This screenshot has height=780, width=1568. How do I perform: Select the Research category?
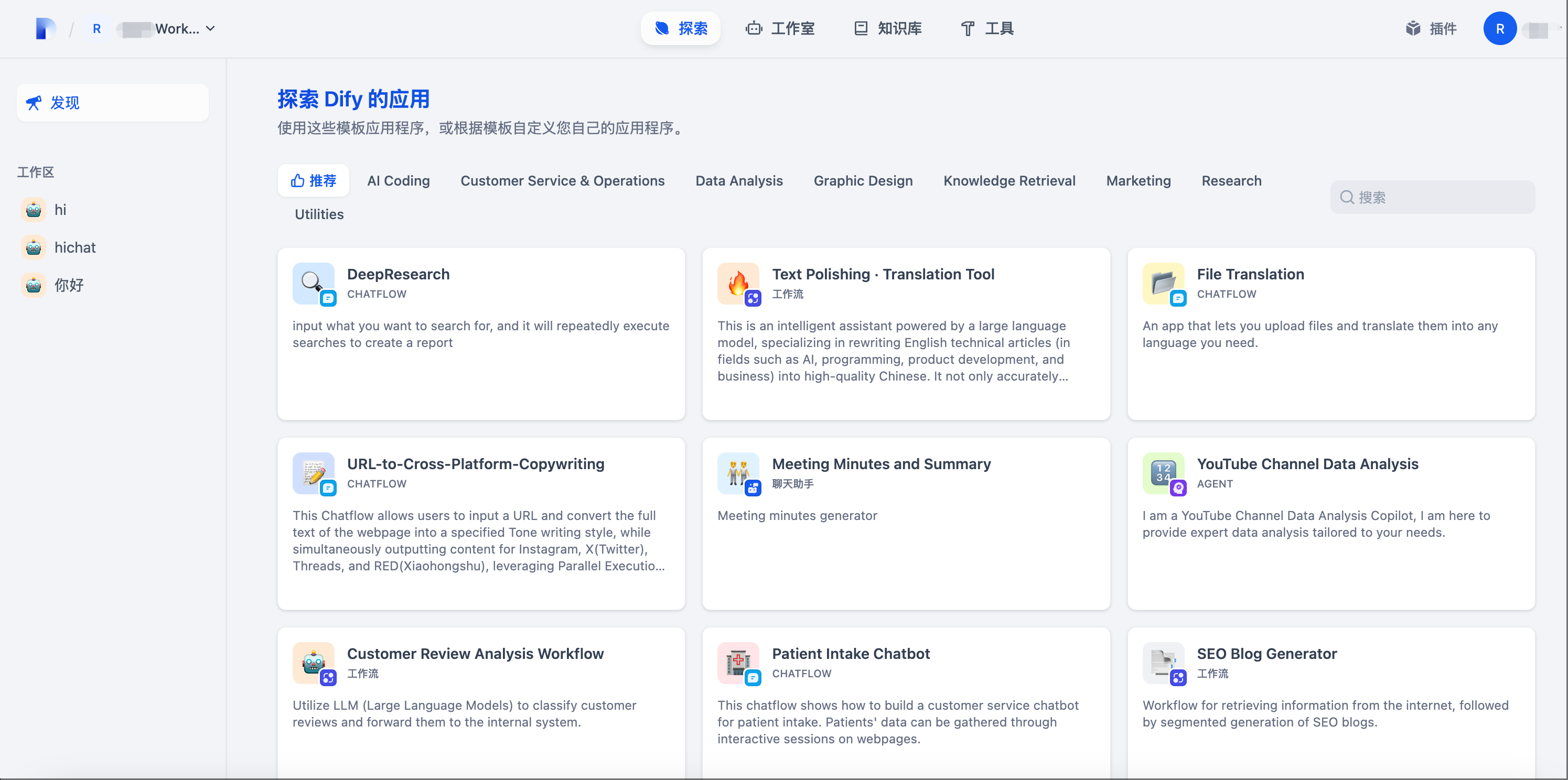coord(1231,181)
